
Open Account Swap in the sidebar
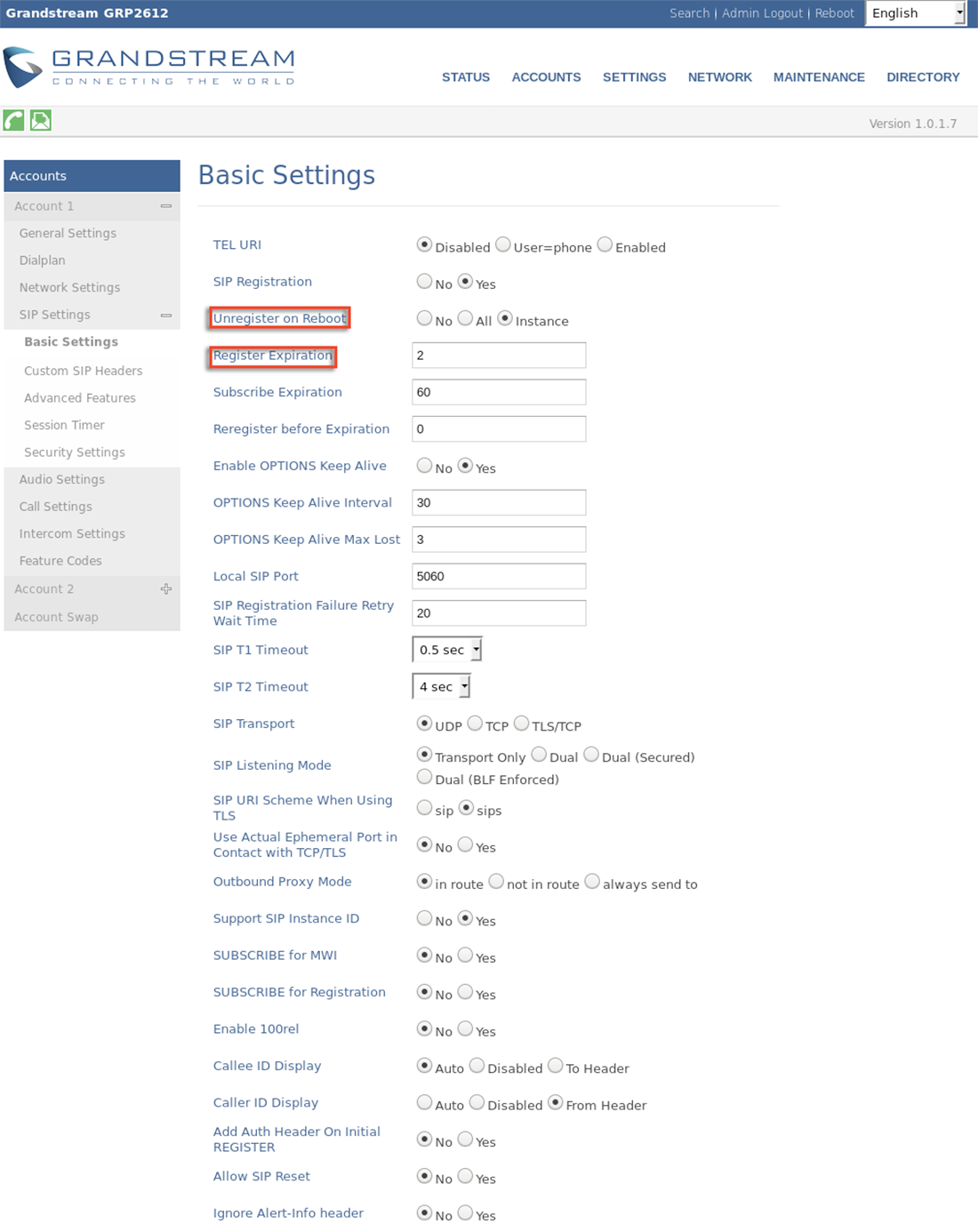pos(56,617)
